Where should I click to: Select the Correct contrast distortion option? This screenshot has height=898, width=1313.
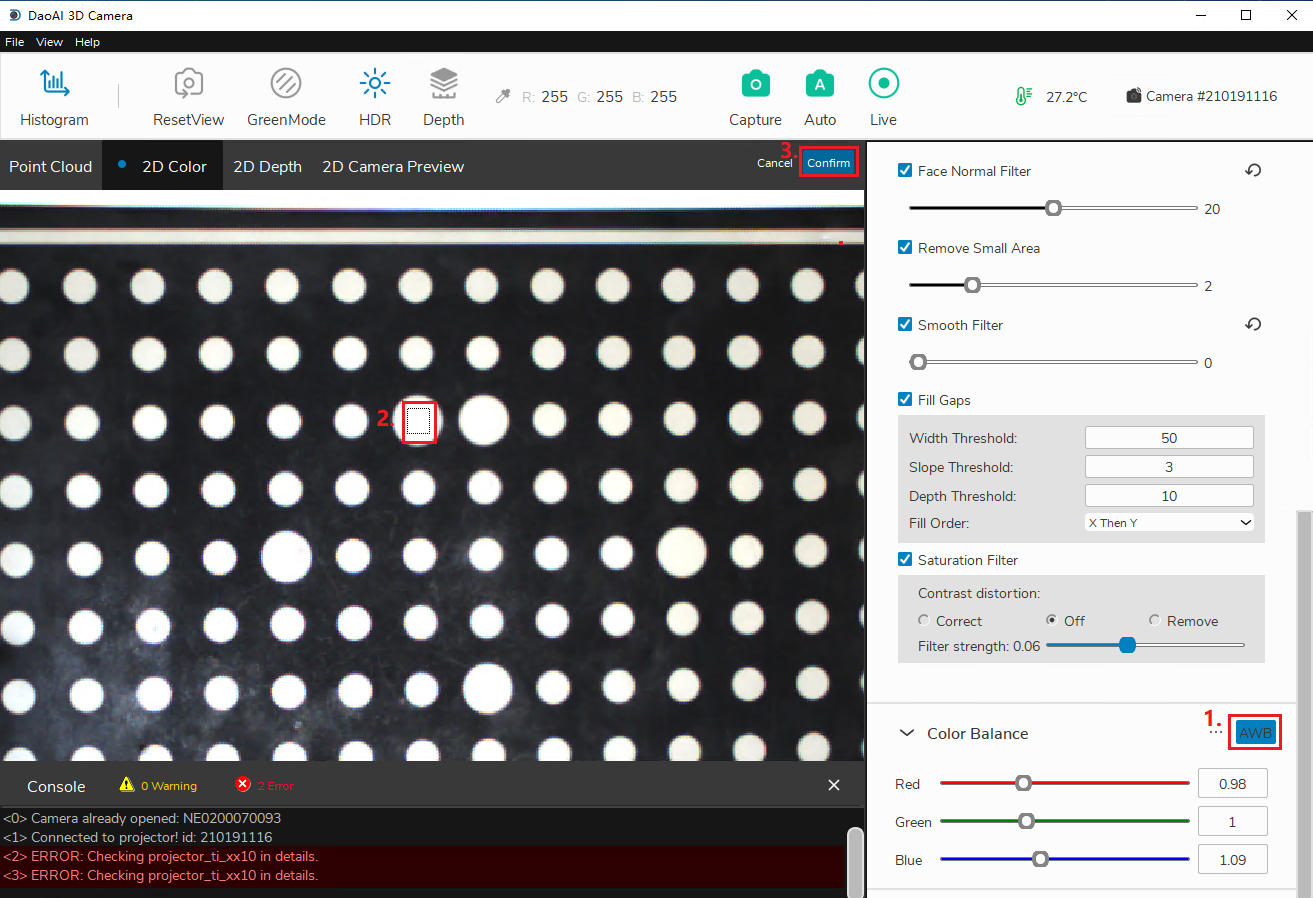click(924, 621)
